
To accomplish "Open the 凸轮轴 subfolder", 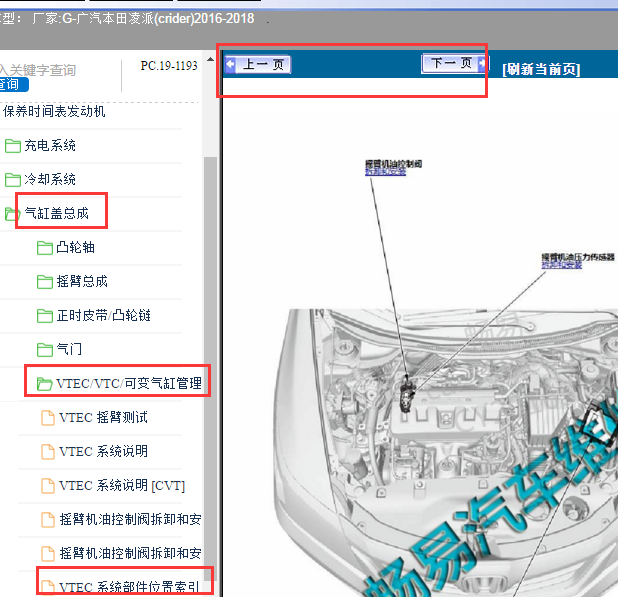I will tap(75, 247).
